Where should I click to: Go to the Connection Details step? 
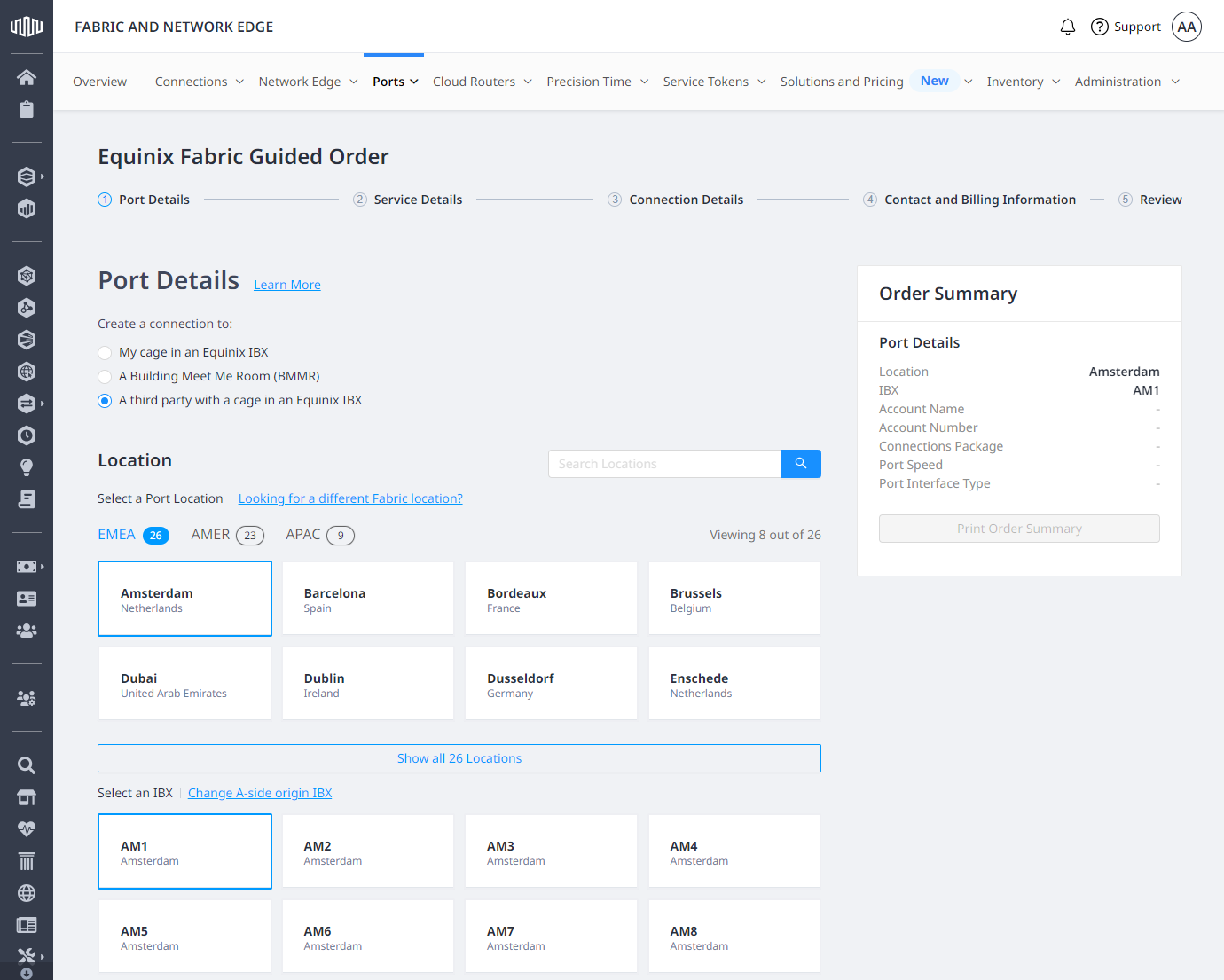(x=676, y=200)
